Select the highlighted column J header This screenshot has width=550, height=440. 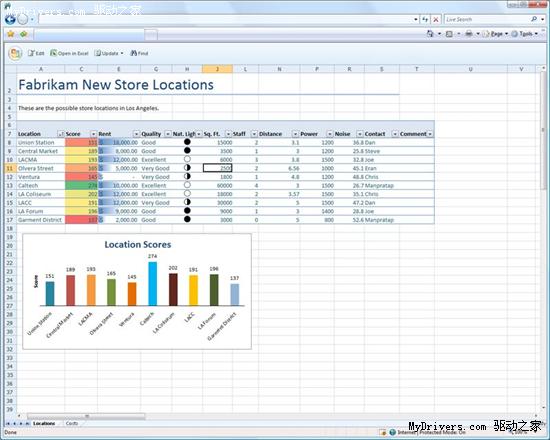pos(217,69)
